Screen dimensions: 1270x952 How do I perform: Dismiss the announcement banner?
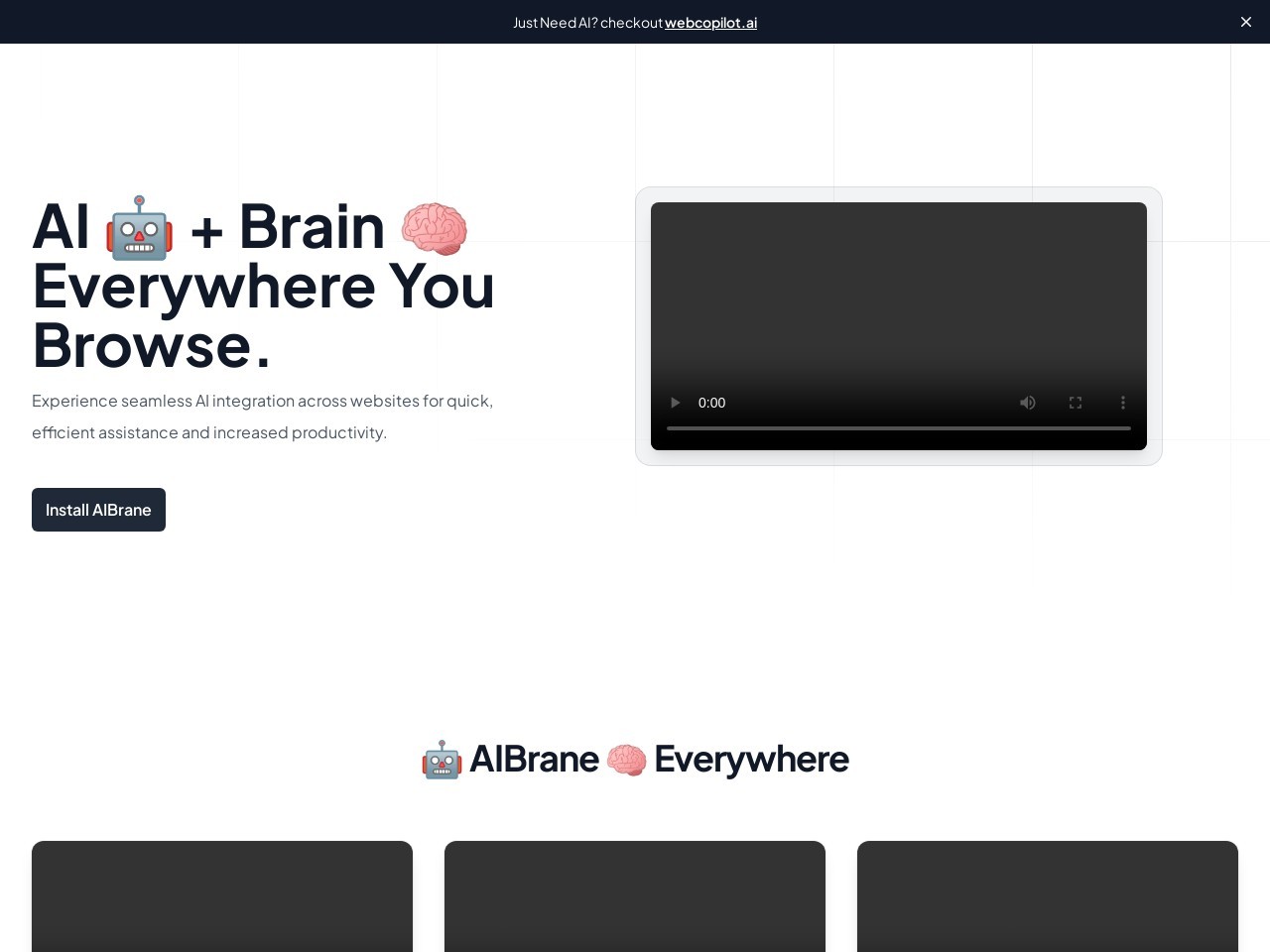point(1246,22)
